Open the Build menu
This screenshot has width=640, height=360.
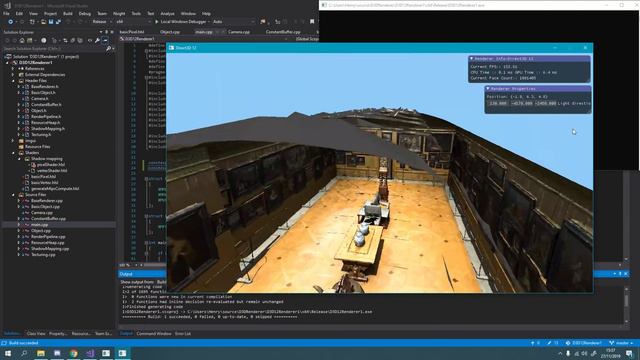pos(68,13)
